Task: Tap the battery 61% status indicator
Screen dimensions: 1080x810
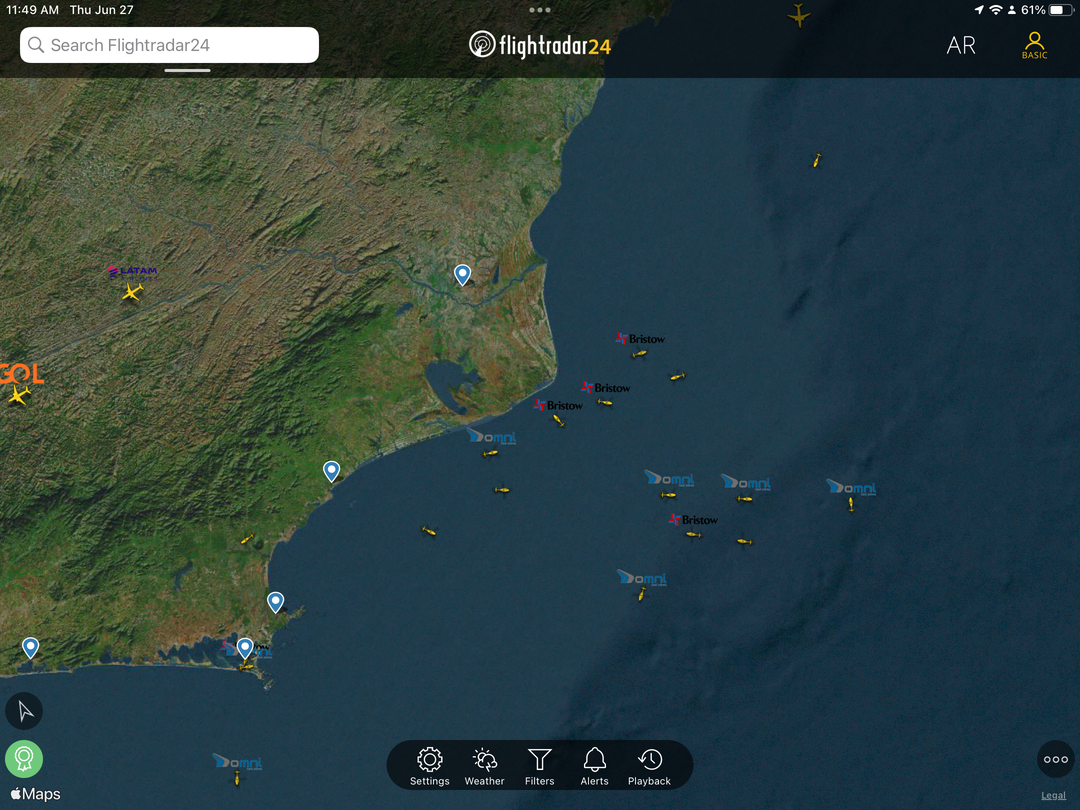Action: (1046, 10)
